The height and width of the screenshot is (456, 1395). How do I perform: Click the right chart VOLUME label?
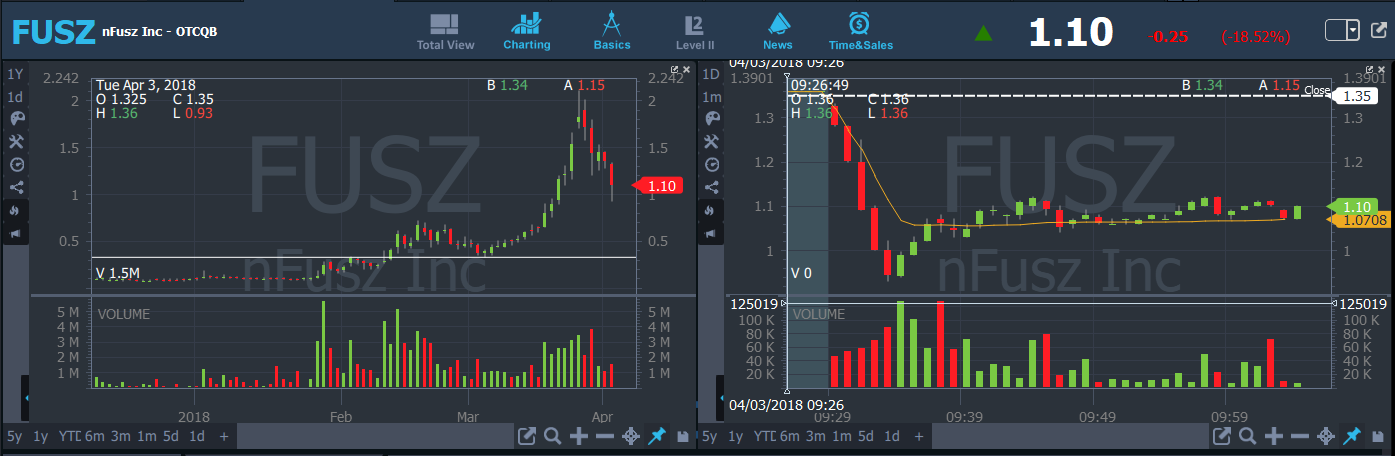pos(819,314)
